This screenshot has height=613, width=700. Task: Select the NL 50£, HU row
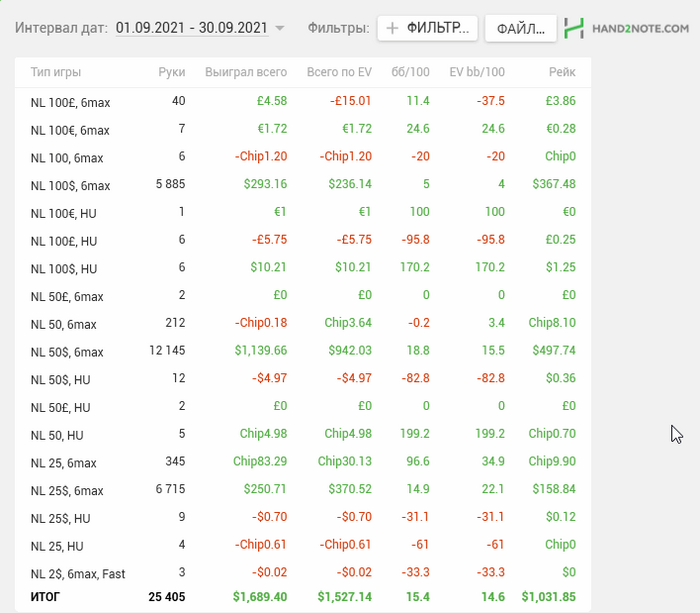303,406
